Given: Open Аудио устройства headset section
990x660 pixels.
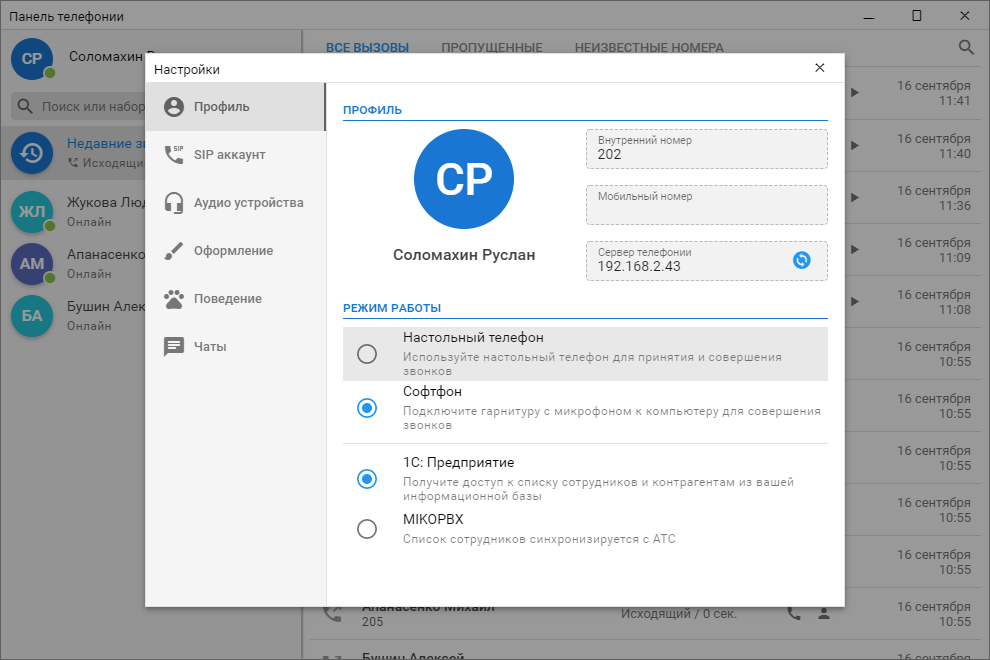Looking at the screenshot, I should pos(236,203).
